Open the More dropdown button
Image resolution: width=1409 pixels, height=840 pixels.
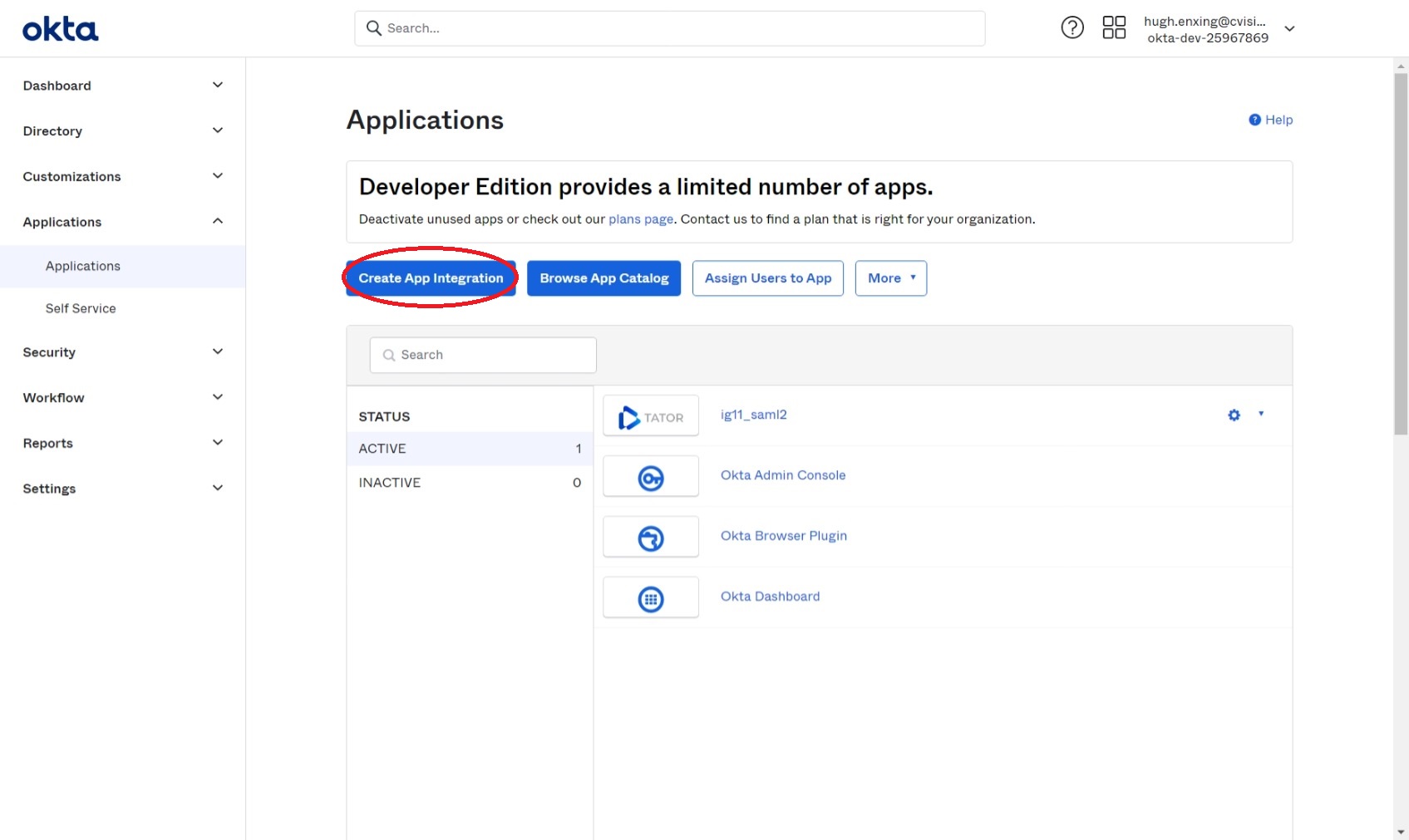coord(890,278)
